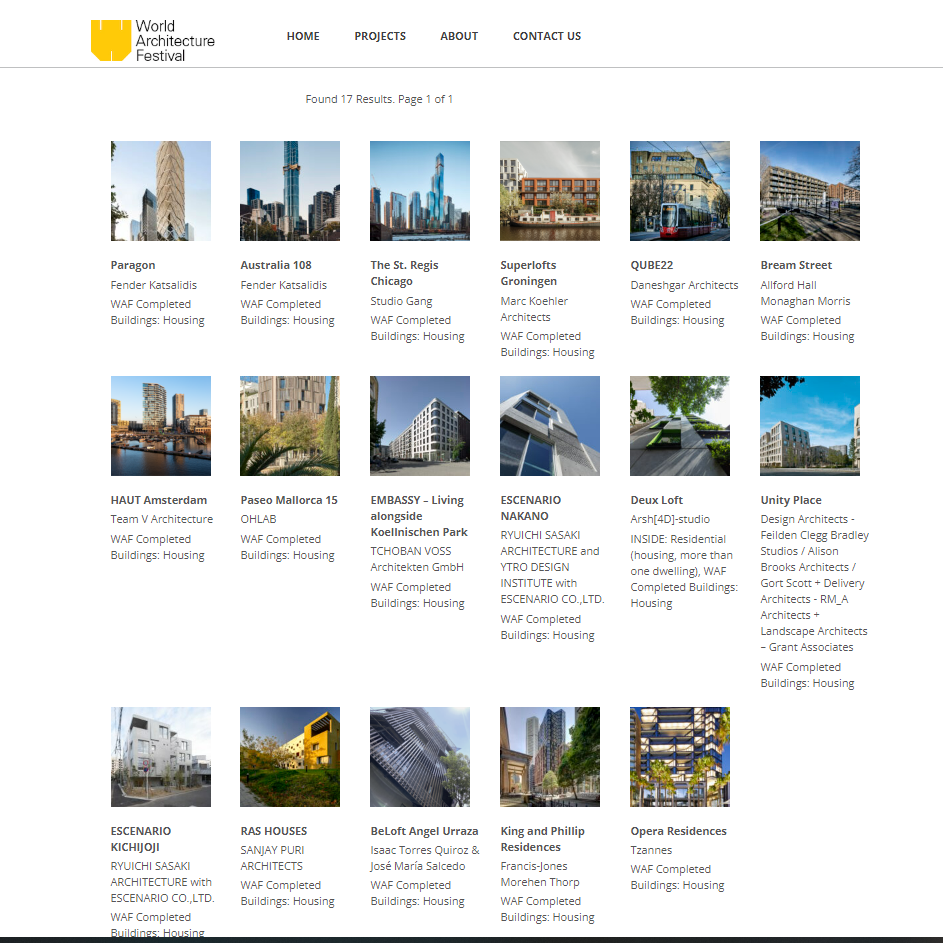Click EMBASSY – Living alongside Koellnischen Park title
Screen dimensions: 943x943
[419, 516]
